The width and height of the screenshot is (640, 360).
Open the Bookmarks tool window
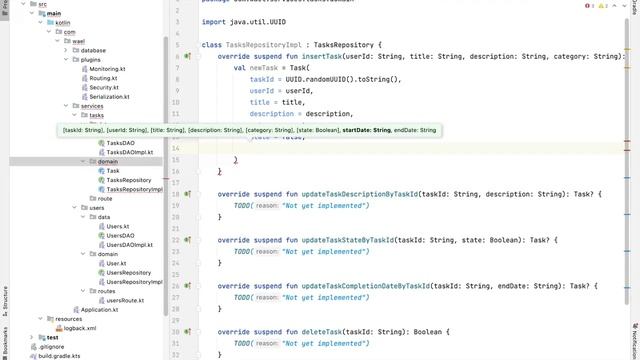tap(5, 342)
